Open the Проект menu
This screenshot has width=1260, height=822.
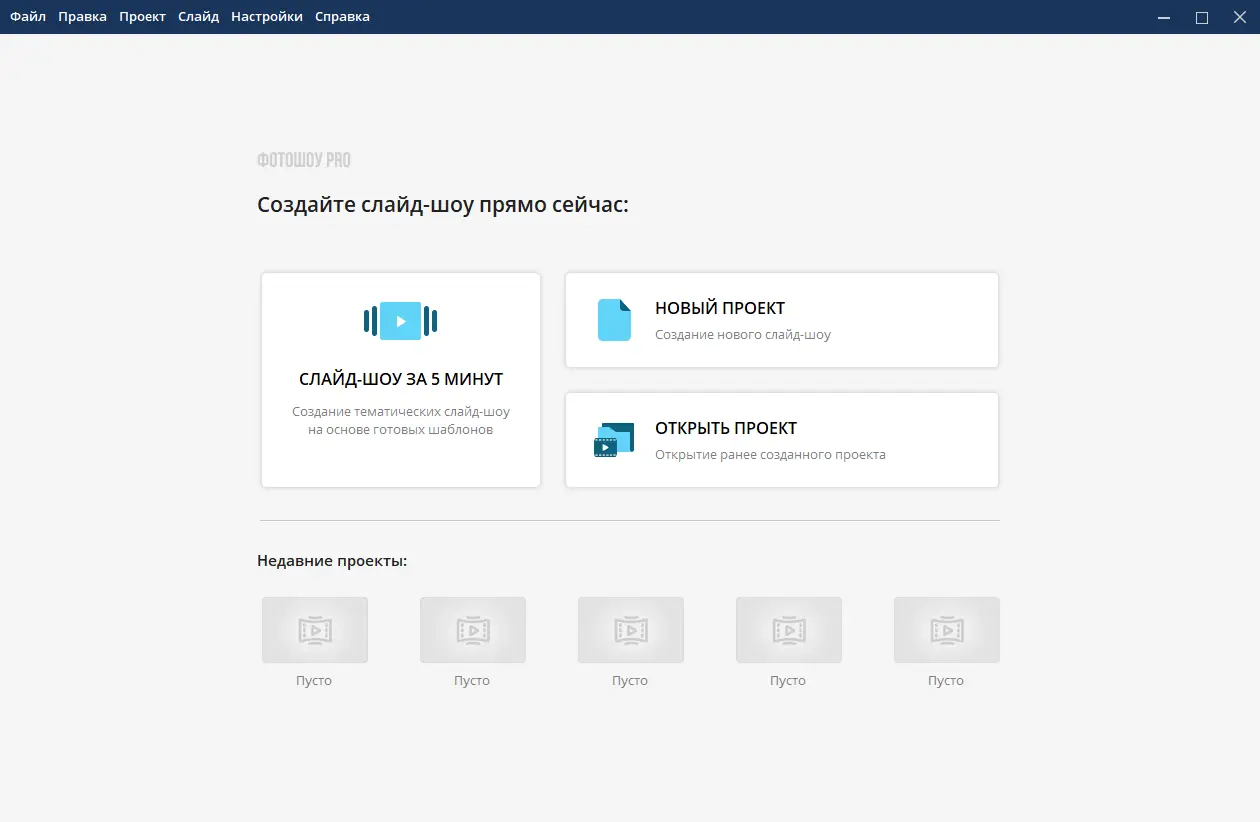click(x=142, y=17)
